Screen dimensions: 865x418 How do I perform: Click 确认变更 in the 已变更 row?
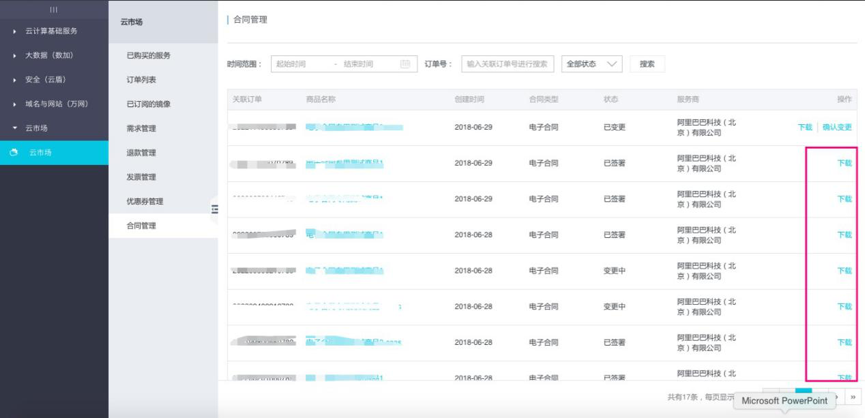[837, 127]
